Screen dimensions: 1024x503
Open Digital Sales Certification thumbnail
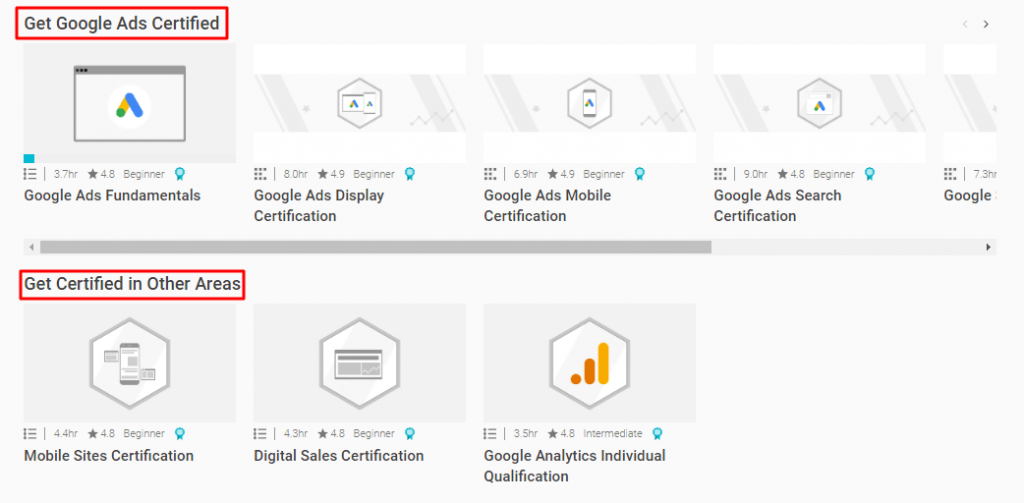359,363
